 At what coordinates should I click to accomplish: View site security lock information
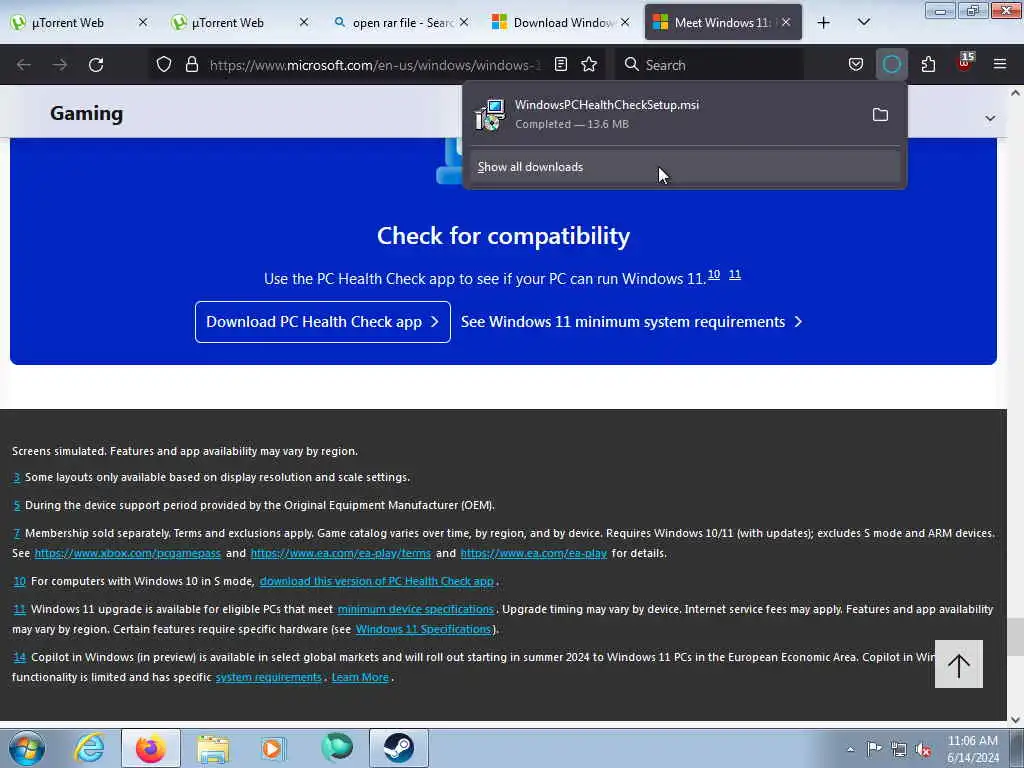(191, 64)
